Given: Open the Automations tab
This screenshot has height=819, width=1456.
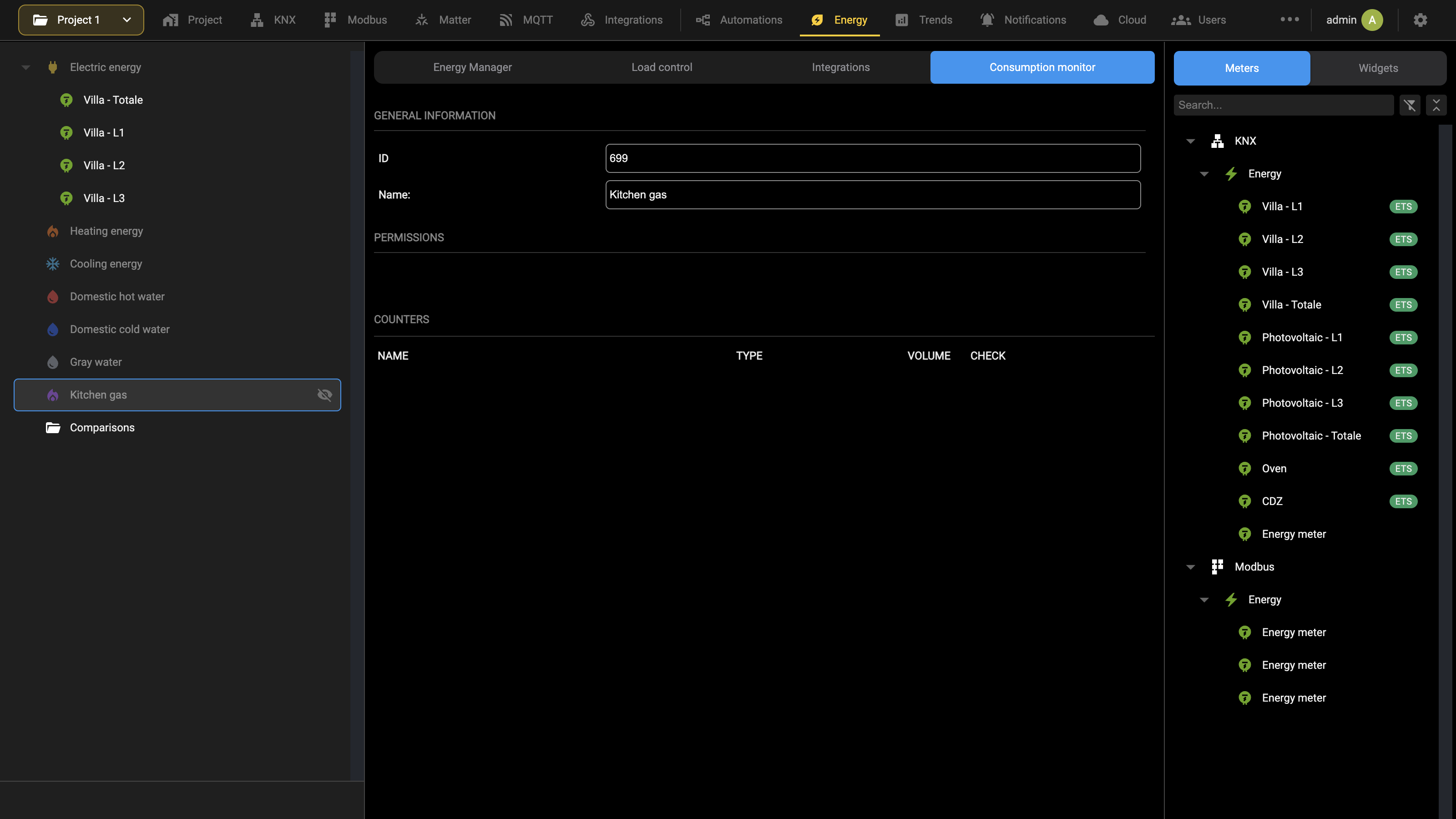Looking at the screenshot, I should click(x=739, y=20).
